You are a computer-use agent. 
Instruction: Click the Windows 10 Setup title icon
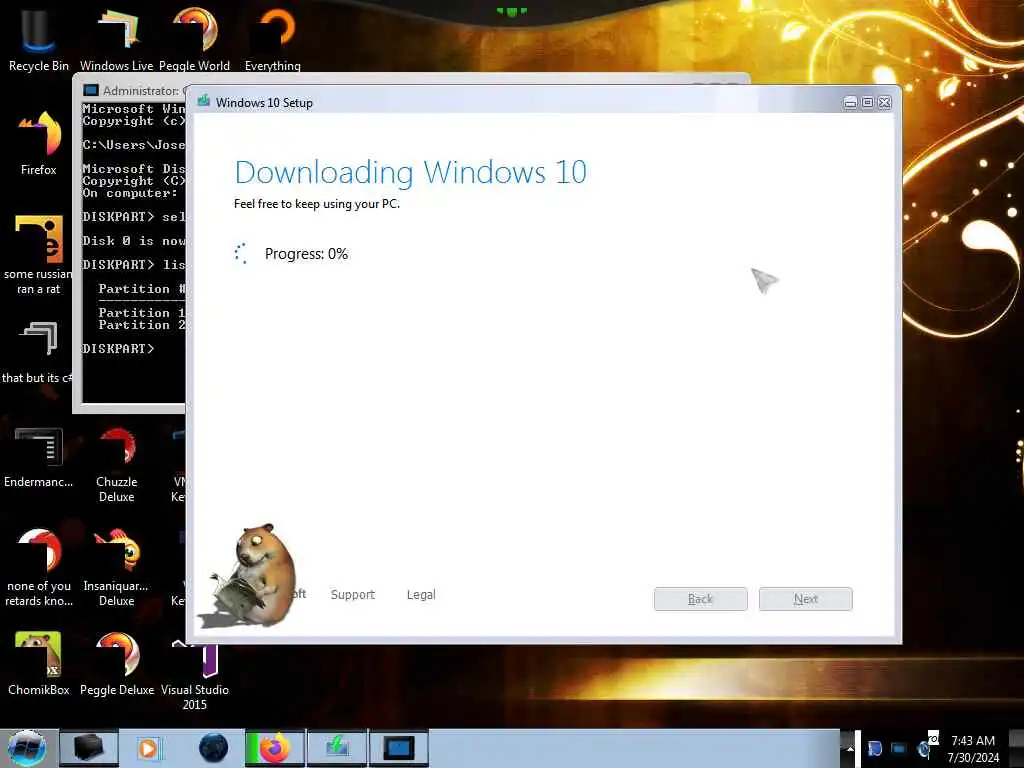coord(204,101)
